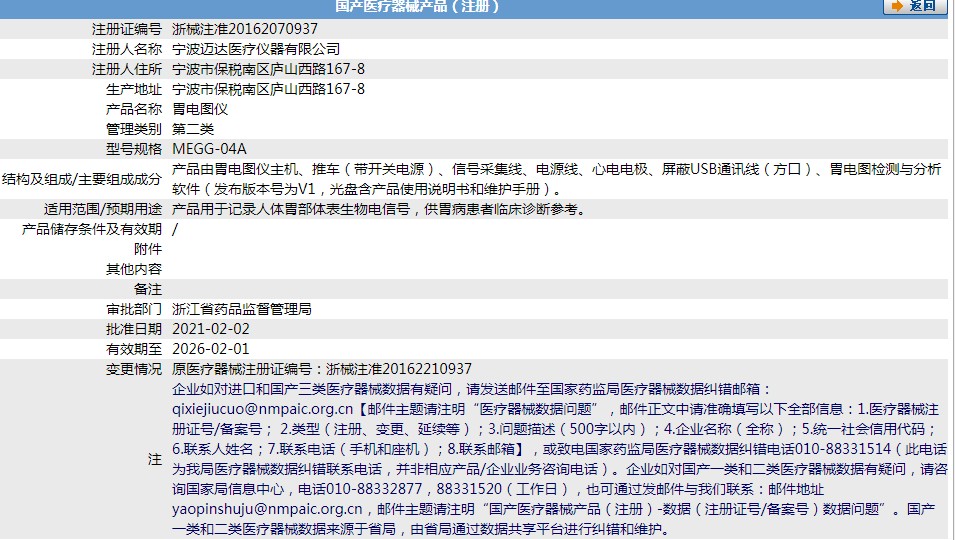Select company name 宁波迈达医疗仪器有限公司
This screenshot has height=540, width=955.
256,49
